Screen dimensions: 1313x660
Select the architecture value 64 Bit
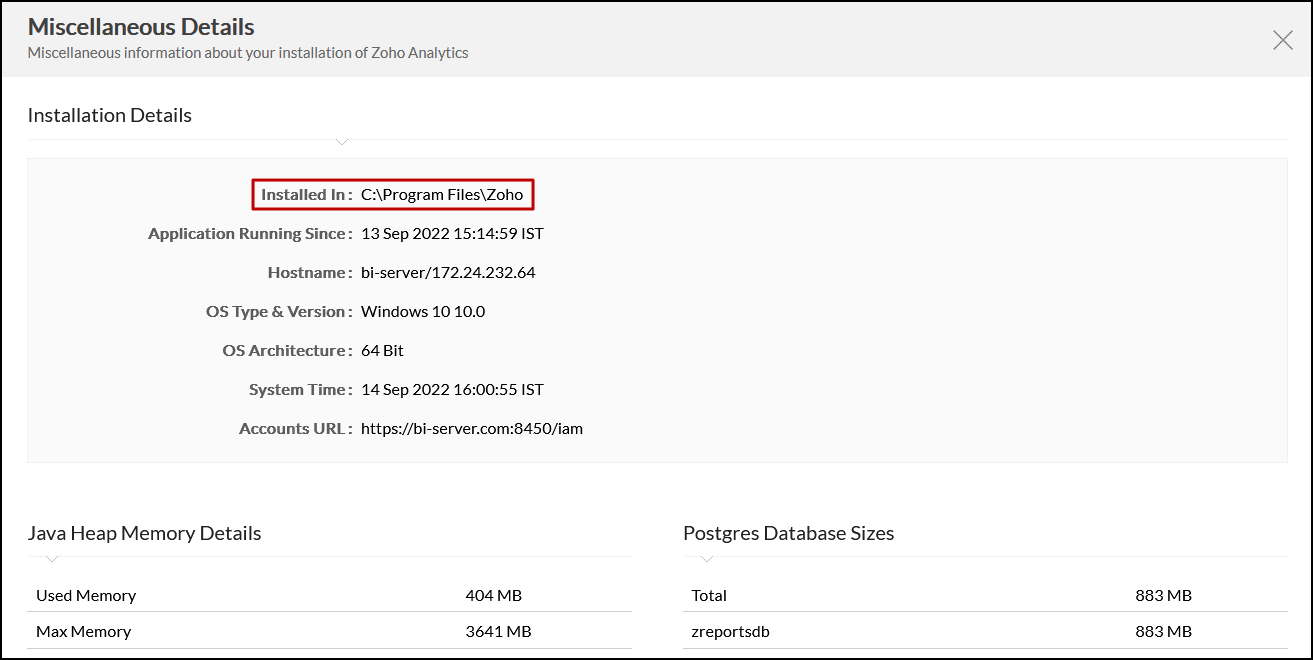coord(382,350)
